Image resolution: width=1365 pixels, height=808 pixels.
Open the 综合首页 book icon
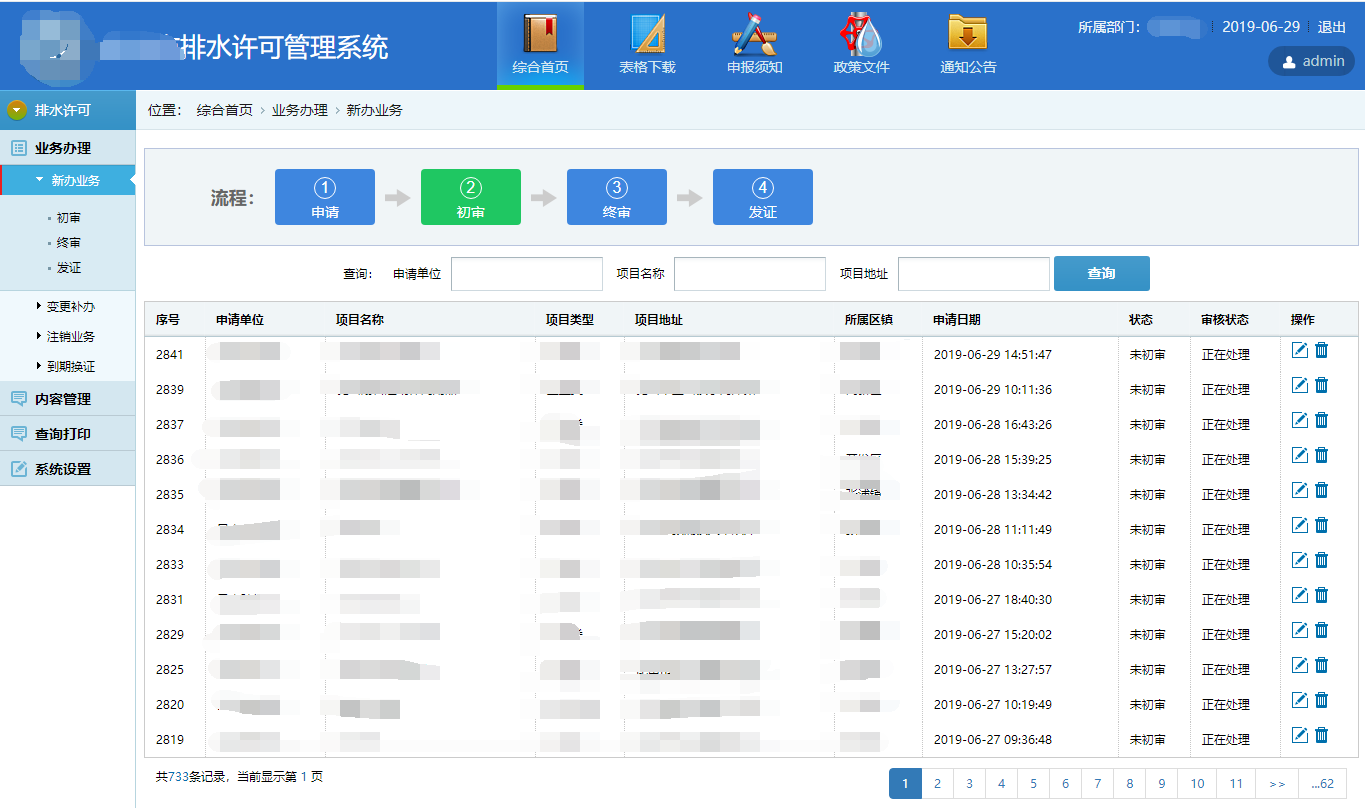[540, 34]
